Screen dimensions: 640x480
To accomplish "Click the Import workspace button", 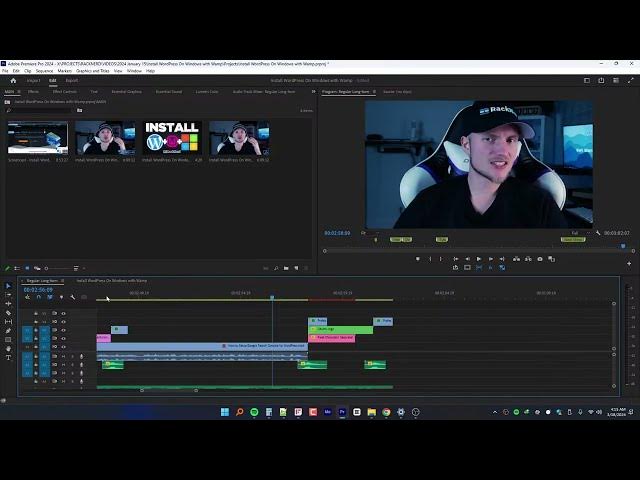I will pyautogui.click(x=33, y=80).
